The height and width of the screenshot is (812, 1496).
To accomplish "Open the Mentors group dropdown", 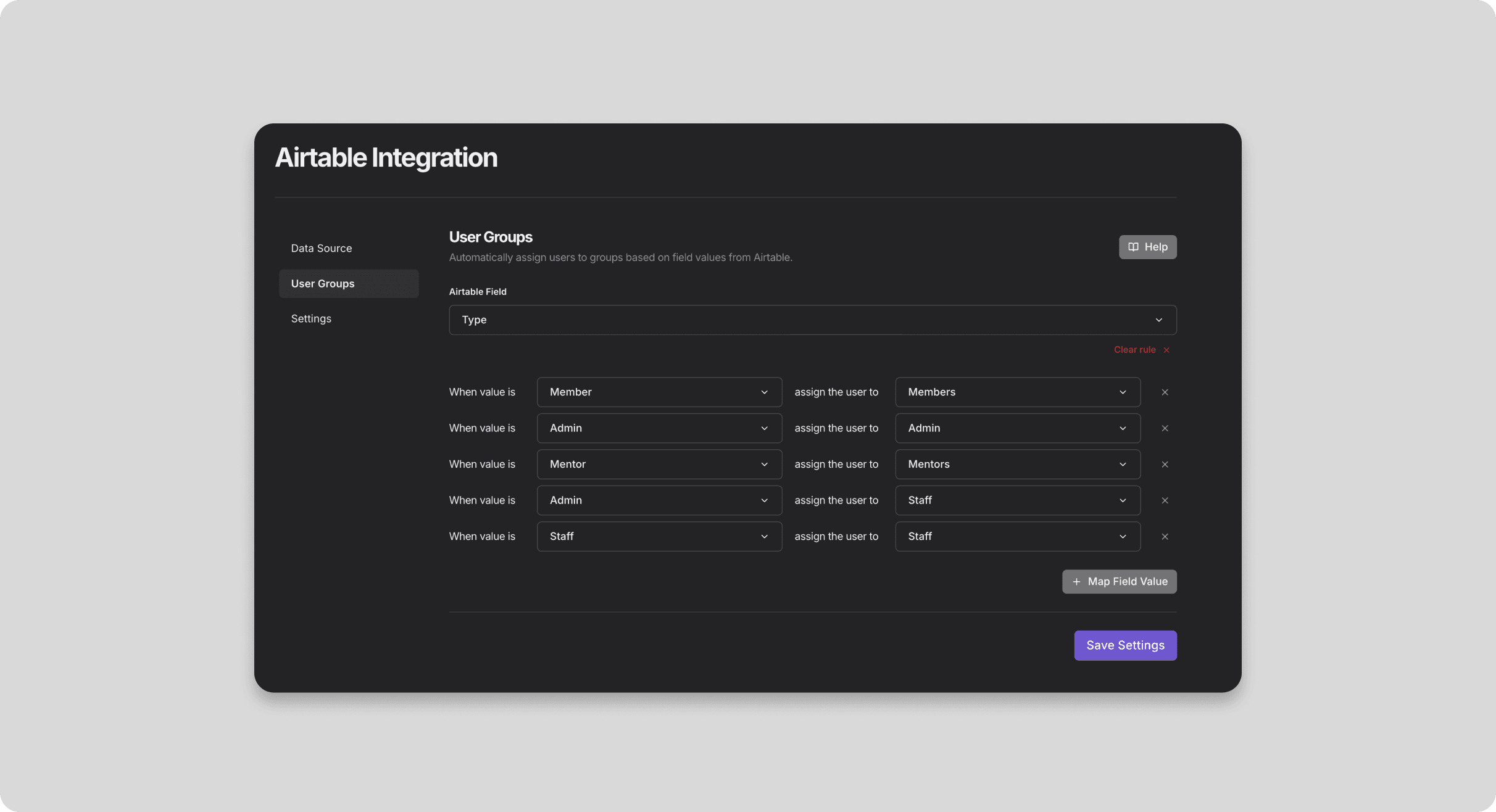I will [x=1017, y=465].
